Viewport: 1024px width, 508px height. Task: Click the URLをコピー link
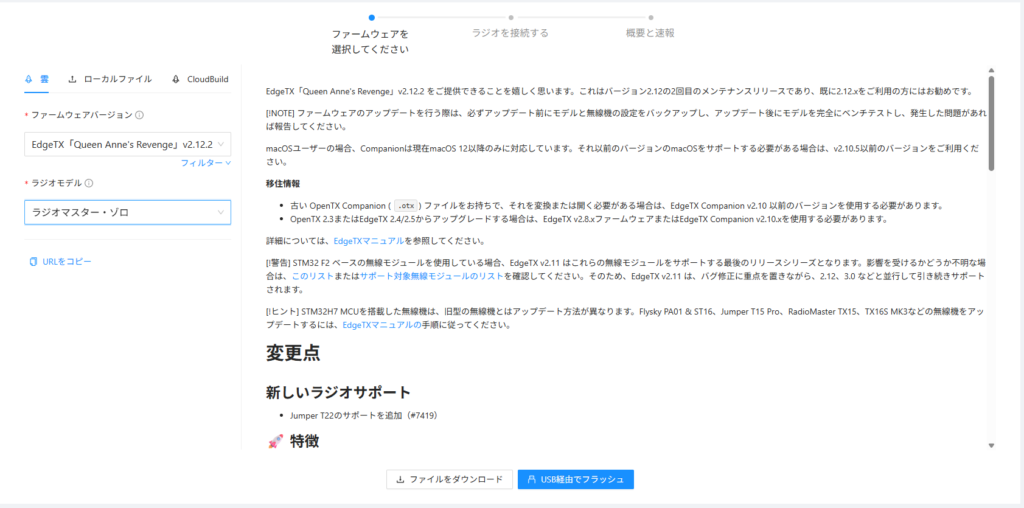pyautogui.click(x=60, y=262)
